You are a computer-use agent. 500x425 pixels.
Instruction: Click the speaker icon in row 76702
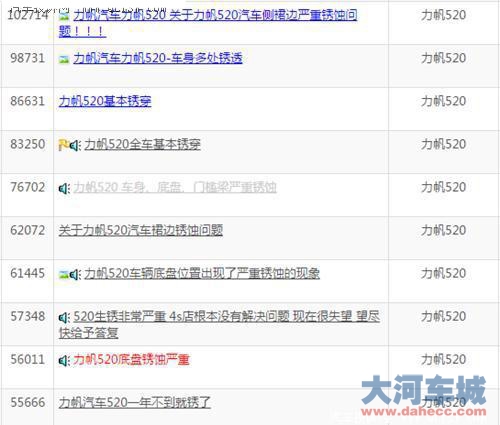(64, 188)
